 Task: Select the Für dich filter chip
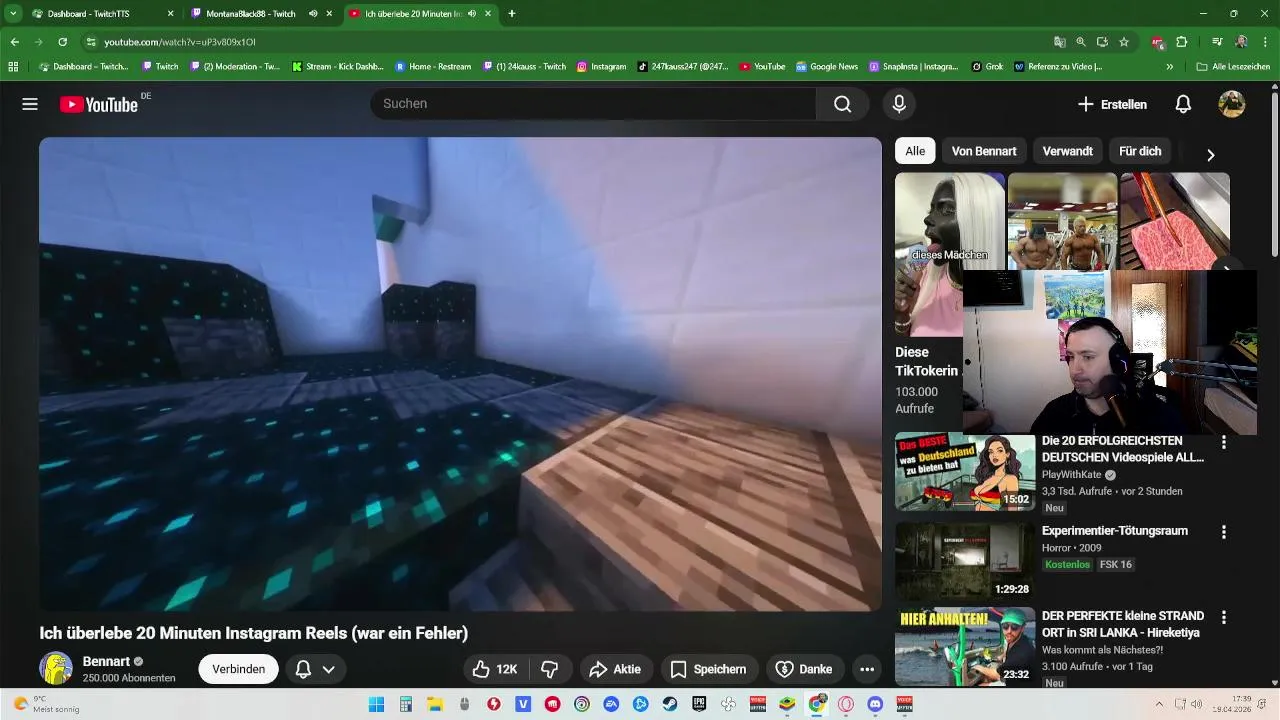pos(1140,151)
